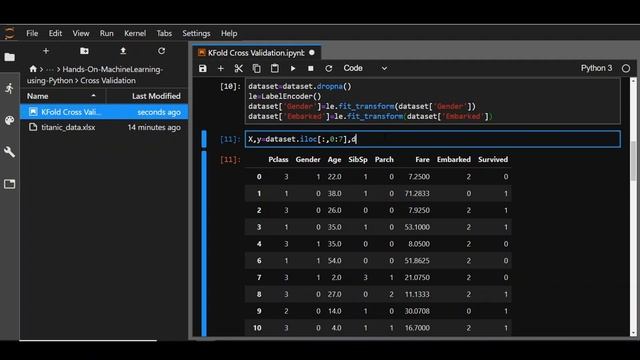Screen dimensions: 640x360
Task: Create a new launcher with plus icon
Action: click(x=46, y=51)
